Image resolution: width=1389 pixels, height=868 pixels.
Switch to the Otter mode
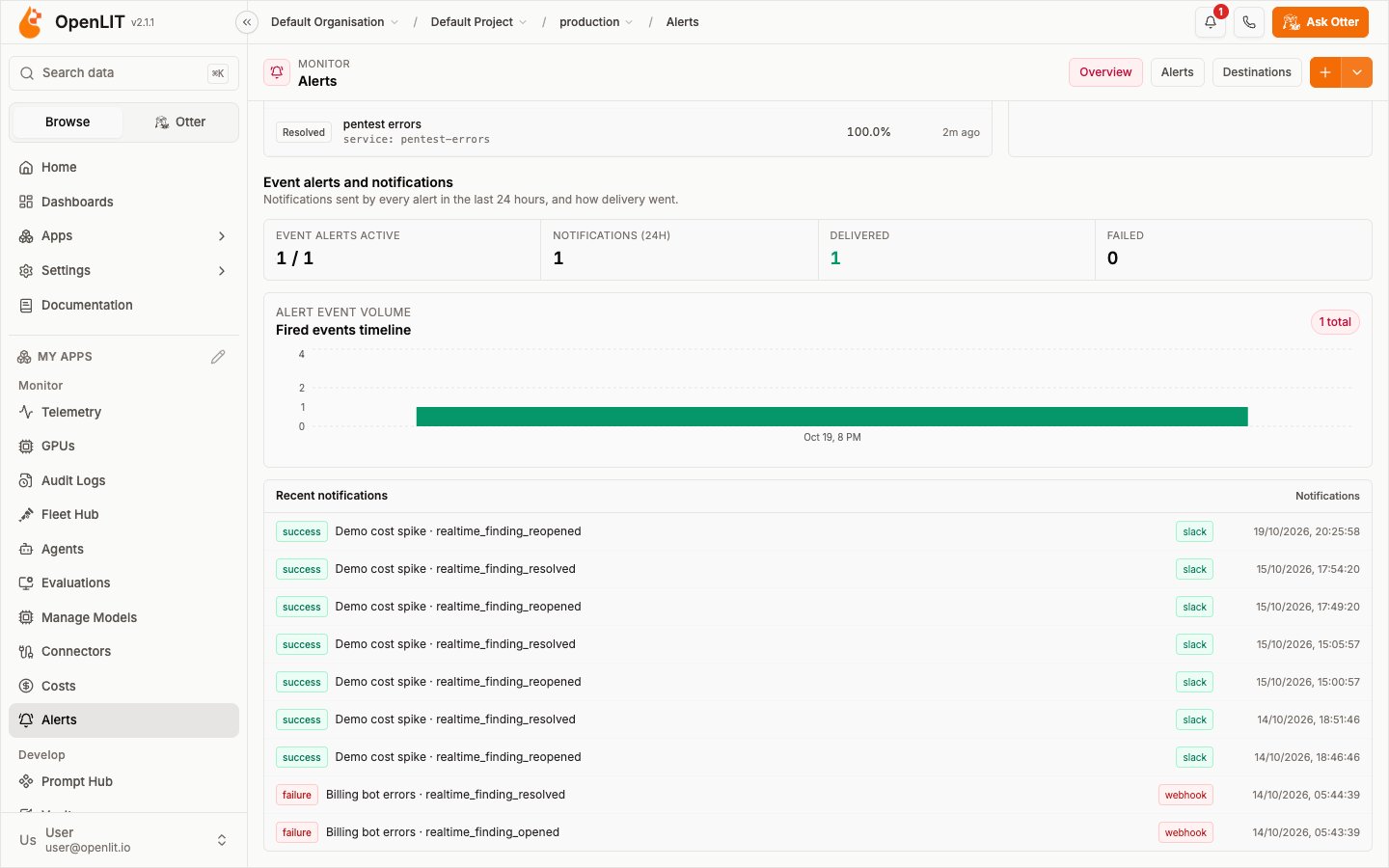coord(180,122)
